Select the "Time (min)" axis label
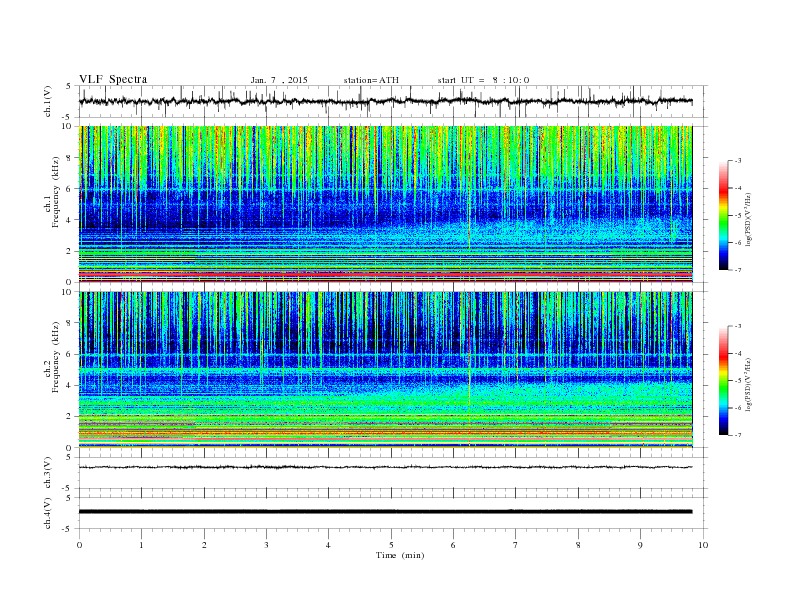Image resolution: width=792 pixels, height=612 pixels. point(400,555)
